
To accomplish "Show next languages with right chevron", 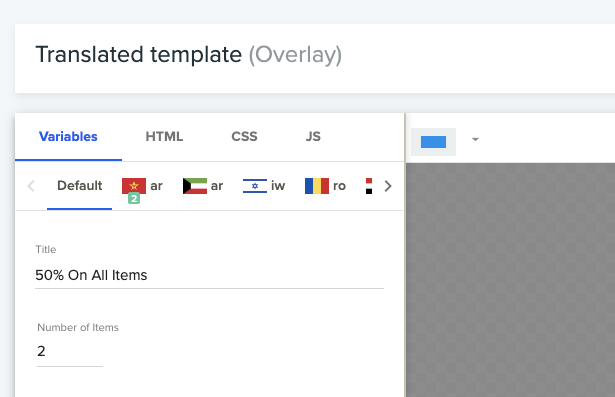I will tap(388, 186).
